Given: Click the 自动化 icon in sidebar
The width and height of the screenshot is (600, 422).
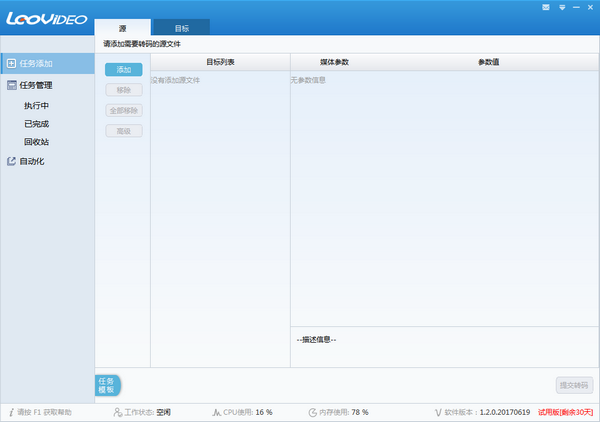Looking at the screenshot, I should [11, 160].
